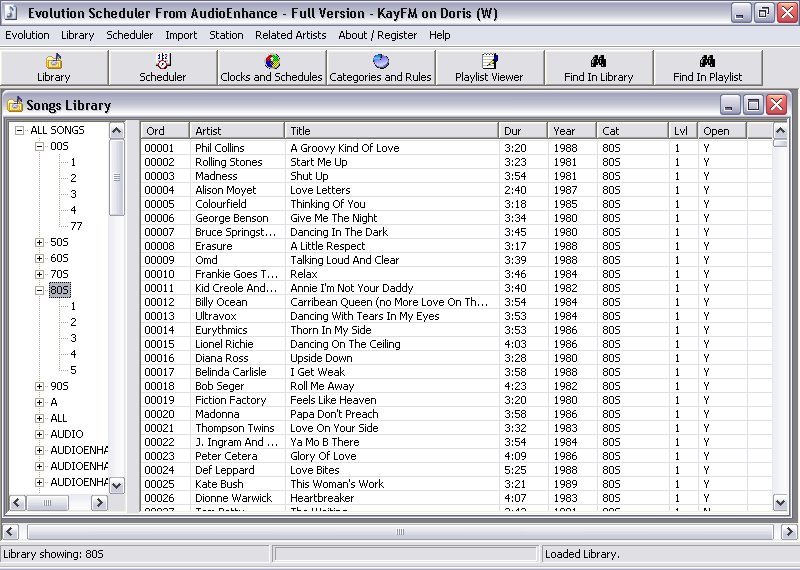Click the app icon in the title bar
The width and height of the screenshot is (800, 570).
[10, 12]
